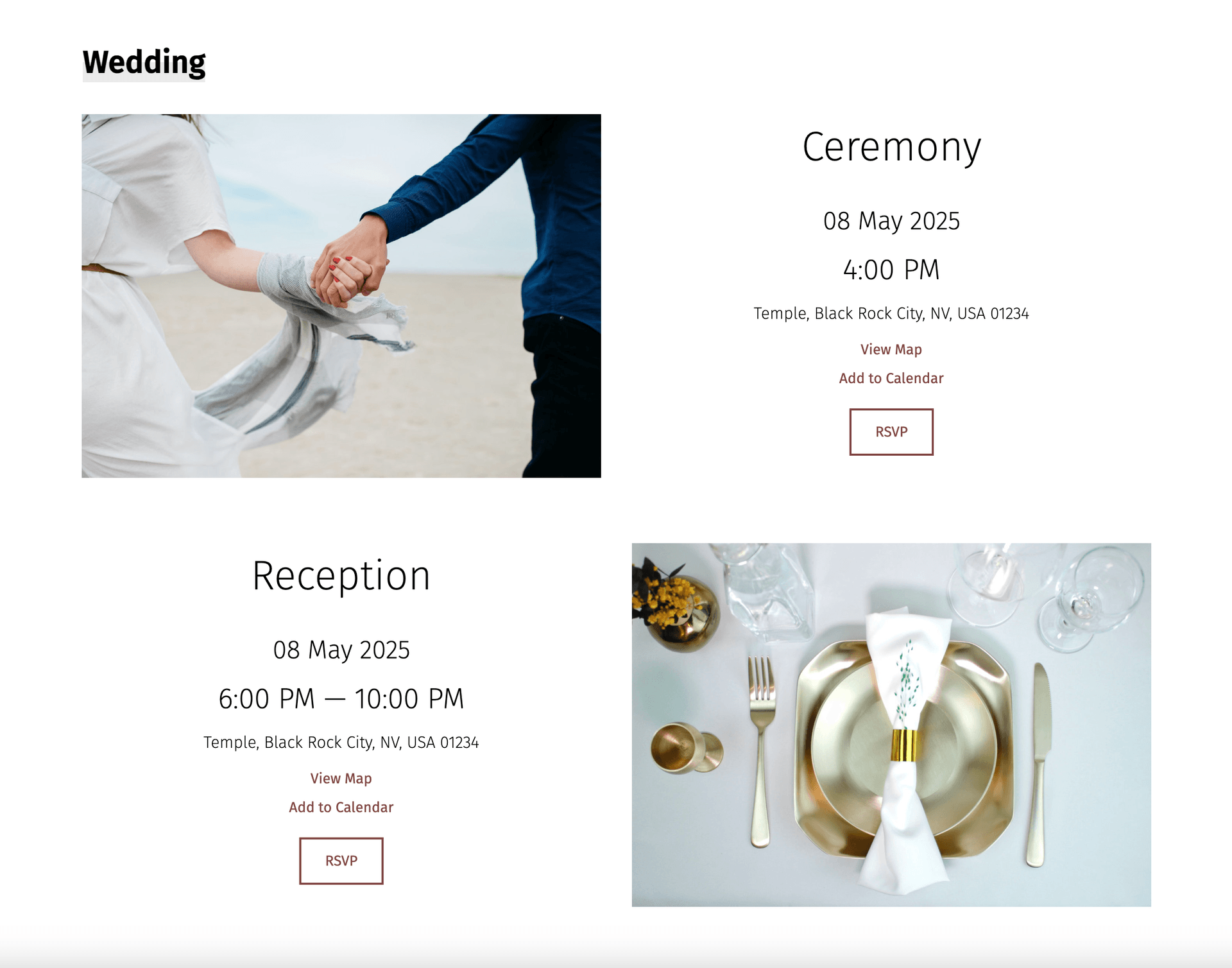Viewport: 1232px width, 968px height.
Task: RSVP to the Reception event
Action: [x=341, y=861]
